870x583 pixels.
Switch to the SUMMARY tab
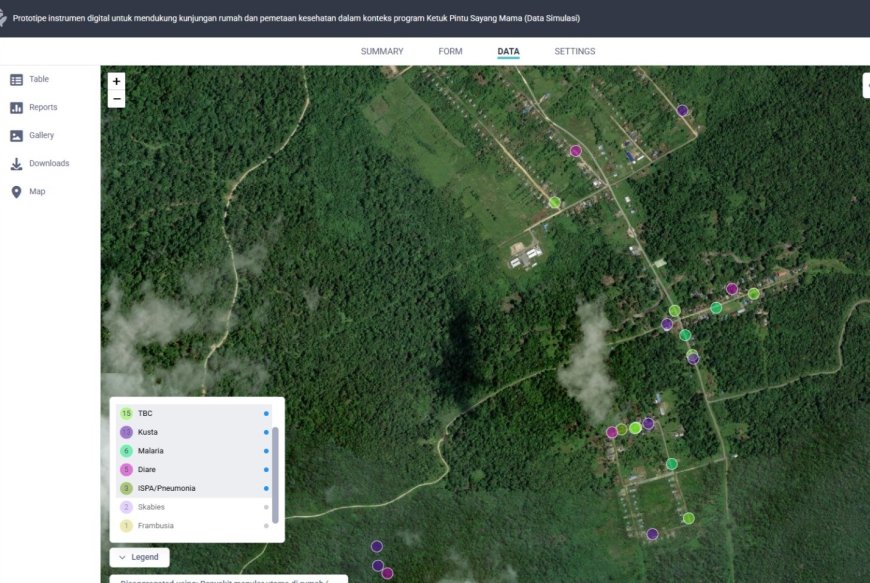click(382, 51)
